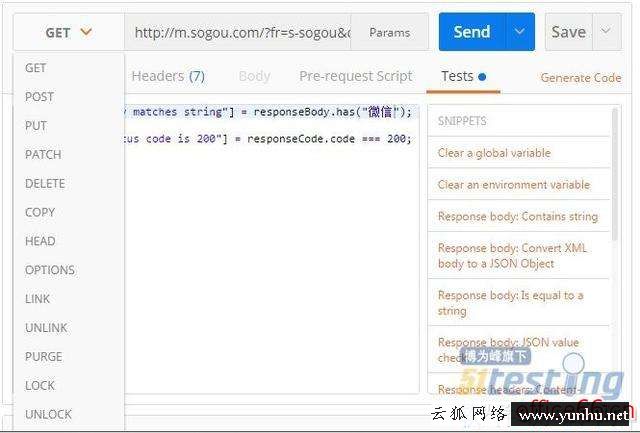This screenshot has width=640, height=433.
Task: Click the request URL input field
Action: [238, 32]
